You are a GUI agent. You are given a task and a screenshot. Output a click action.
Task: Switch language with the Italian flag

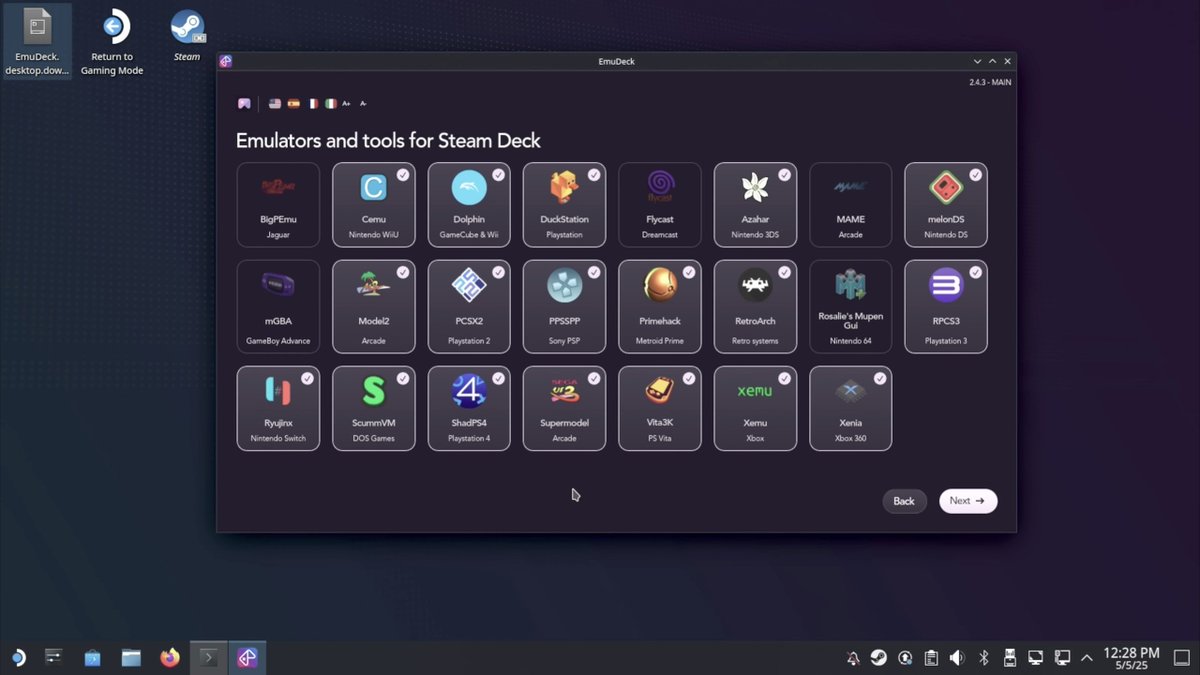pos(331,103)
